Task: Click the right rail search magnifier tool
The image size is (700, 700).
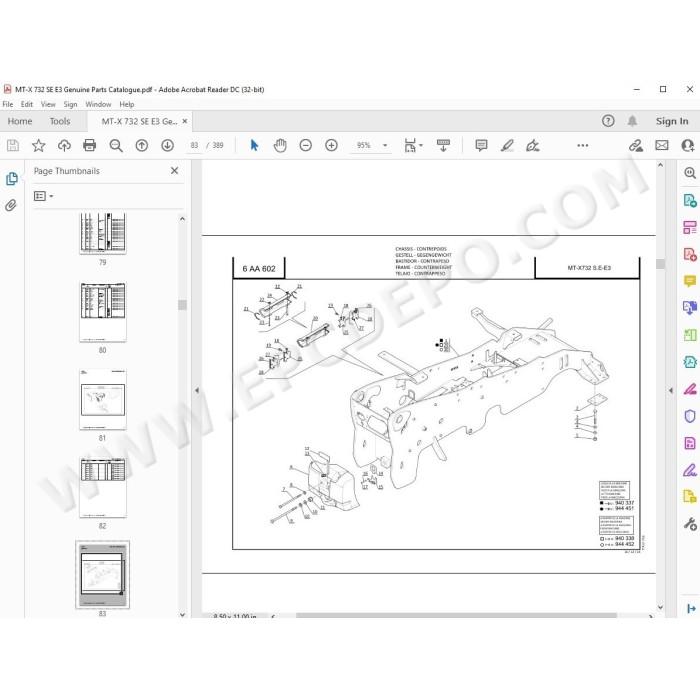Action: 690,173
